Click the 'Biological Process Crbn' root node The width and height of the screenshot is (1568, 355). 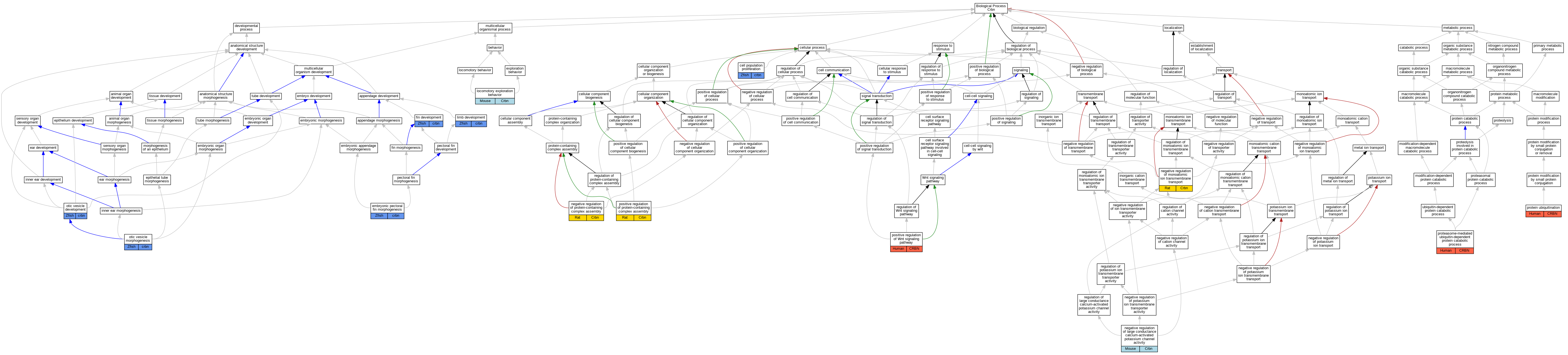click(991, 8)
